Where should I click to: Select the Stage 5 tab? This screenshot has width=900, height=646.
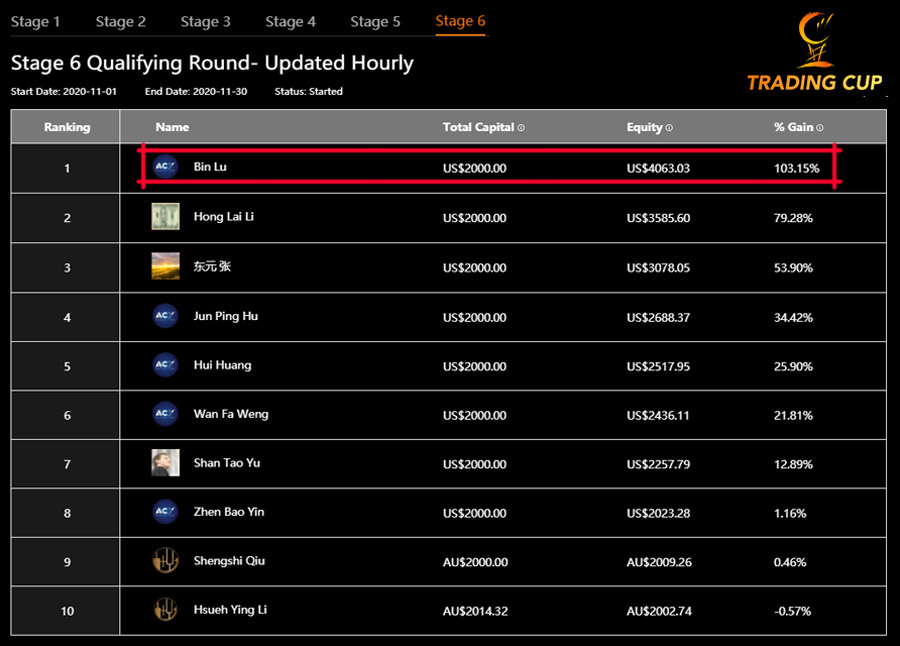(x=375, y=21)
